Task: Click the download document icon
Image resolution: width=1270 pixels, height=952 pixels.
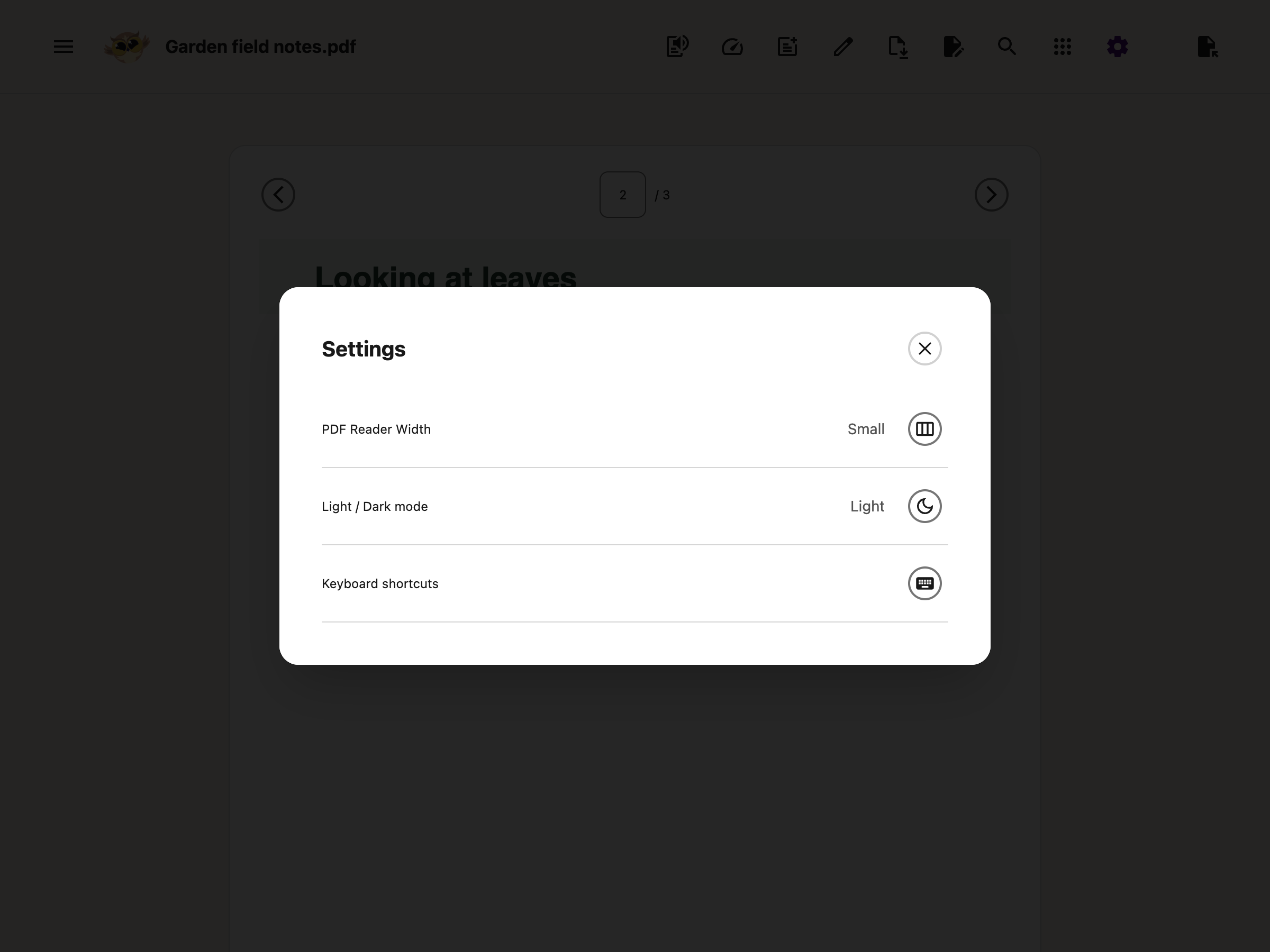Action: click(898, 47)
